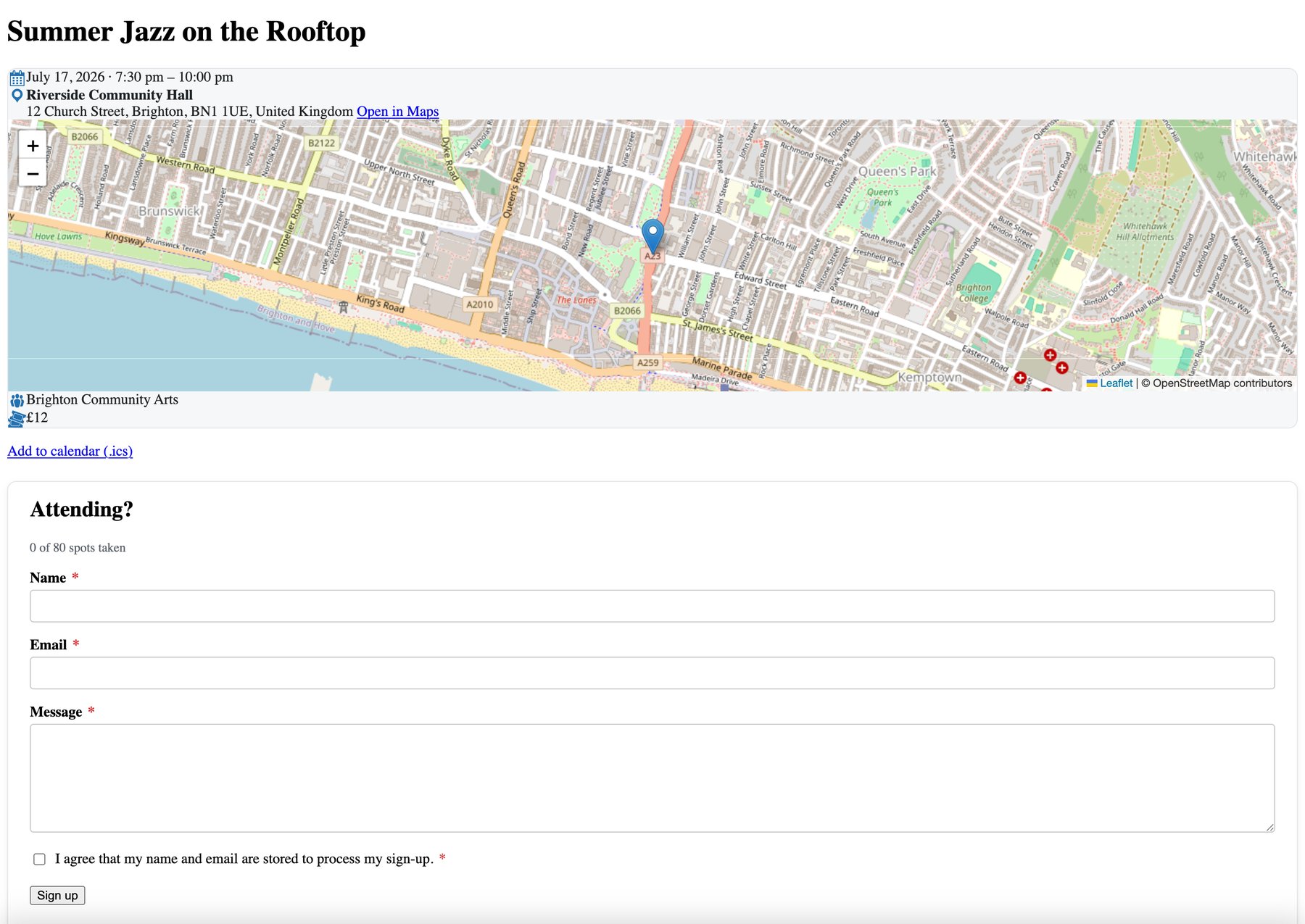Image resolution: width=1305 pixels, height=924 pixels.
Task: Focus the Email input field
Action: [x=652, y=673]
